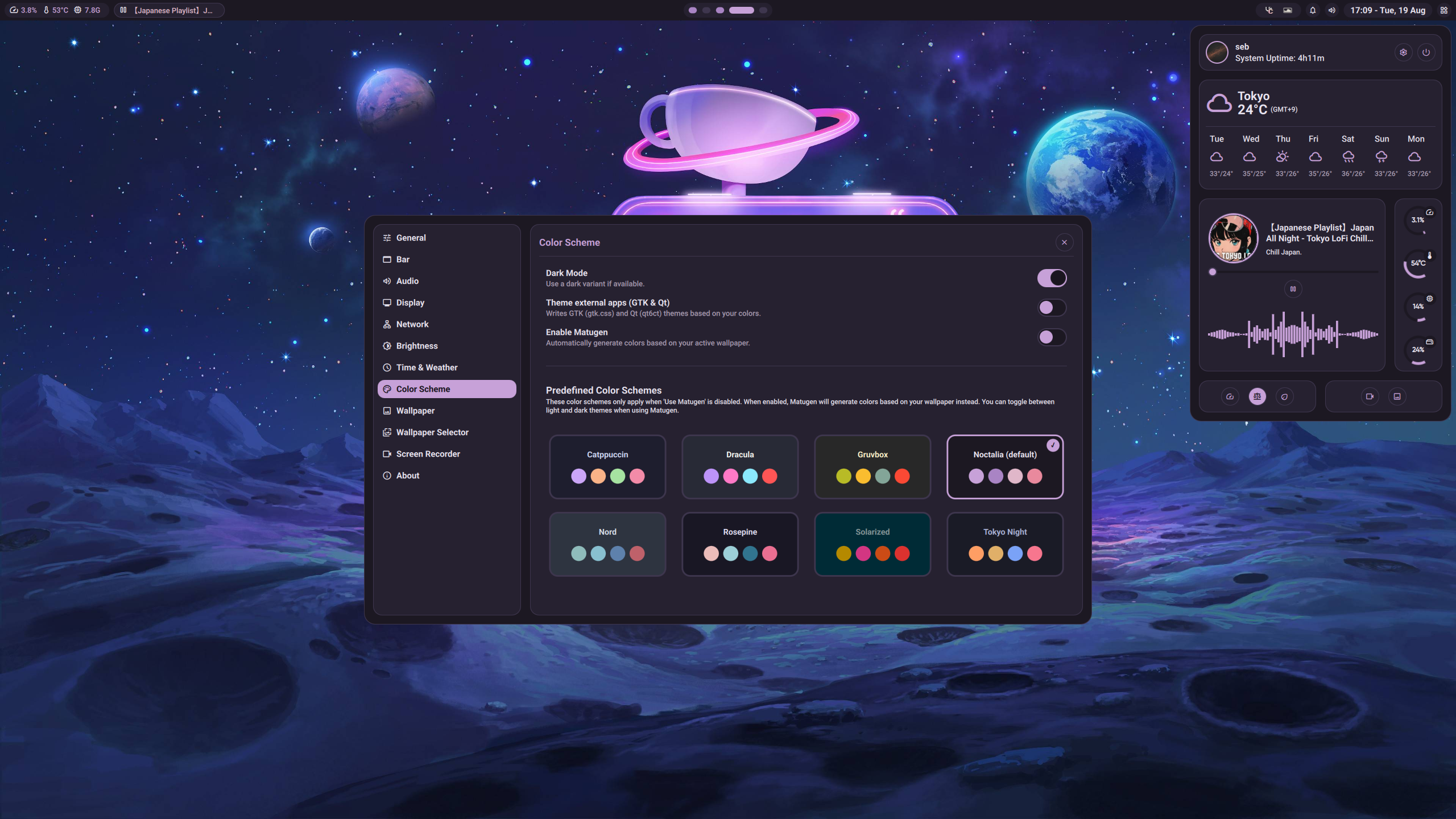Enable Theme external apps toggle

1052,308
